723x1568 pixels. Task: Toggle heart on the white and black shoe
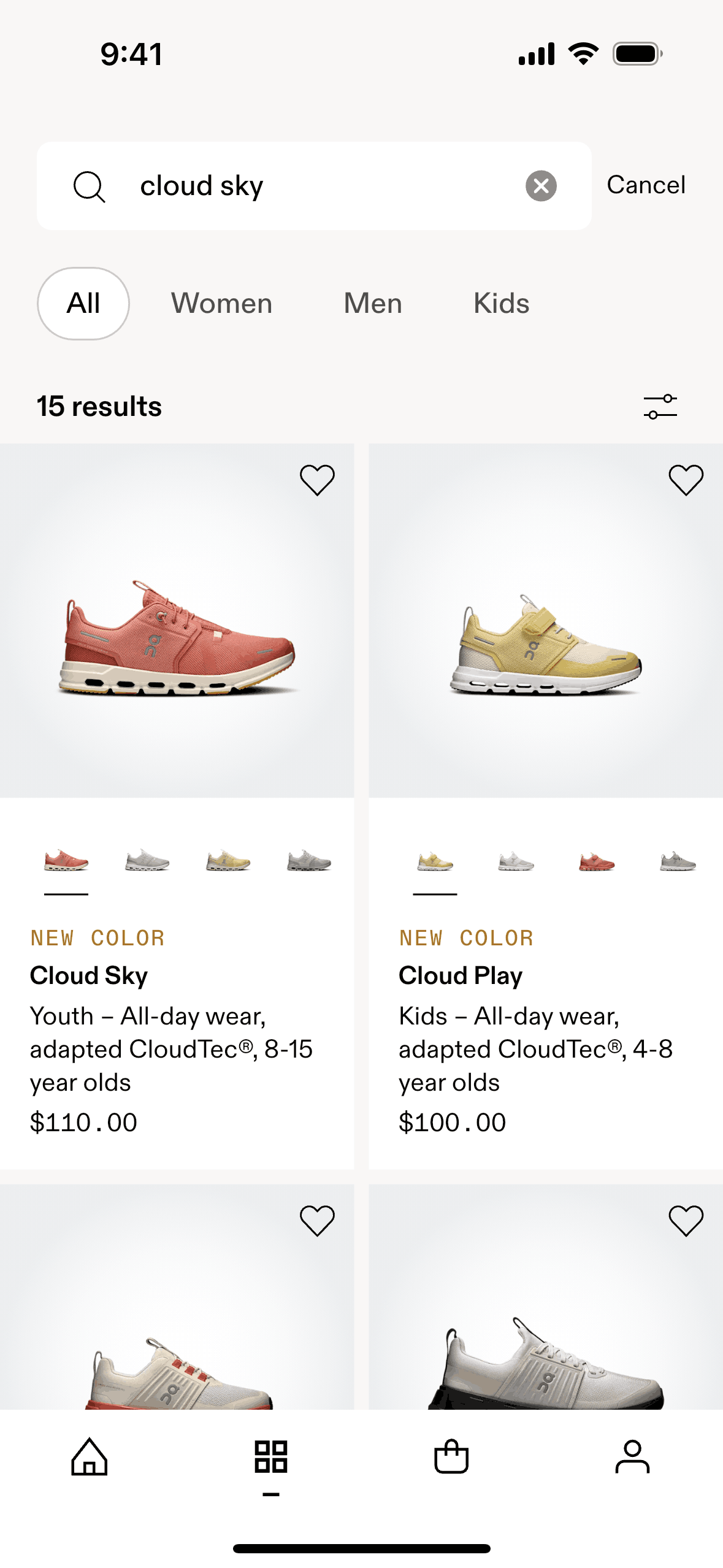point(686,1221)
